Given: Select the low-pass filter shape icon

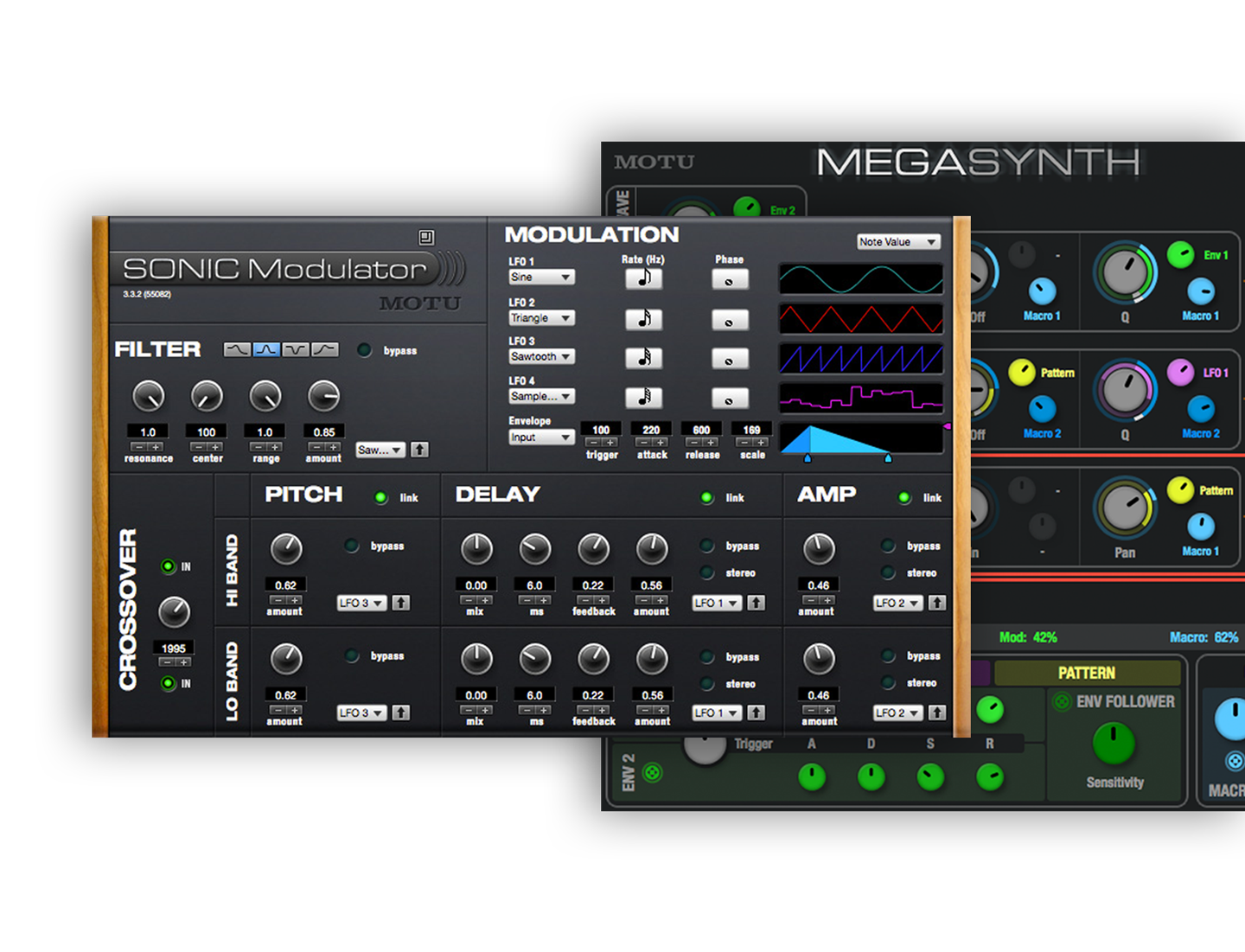Looking at the screenshot, I should pyautogui.click(x=239, y=350).
